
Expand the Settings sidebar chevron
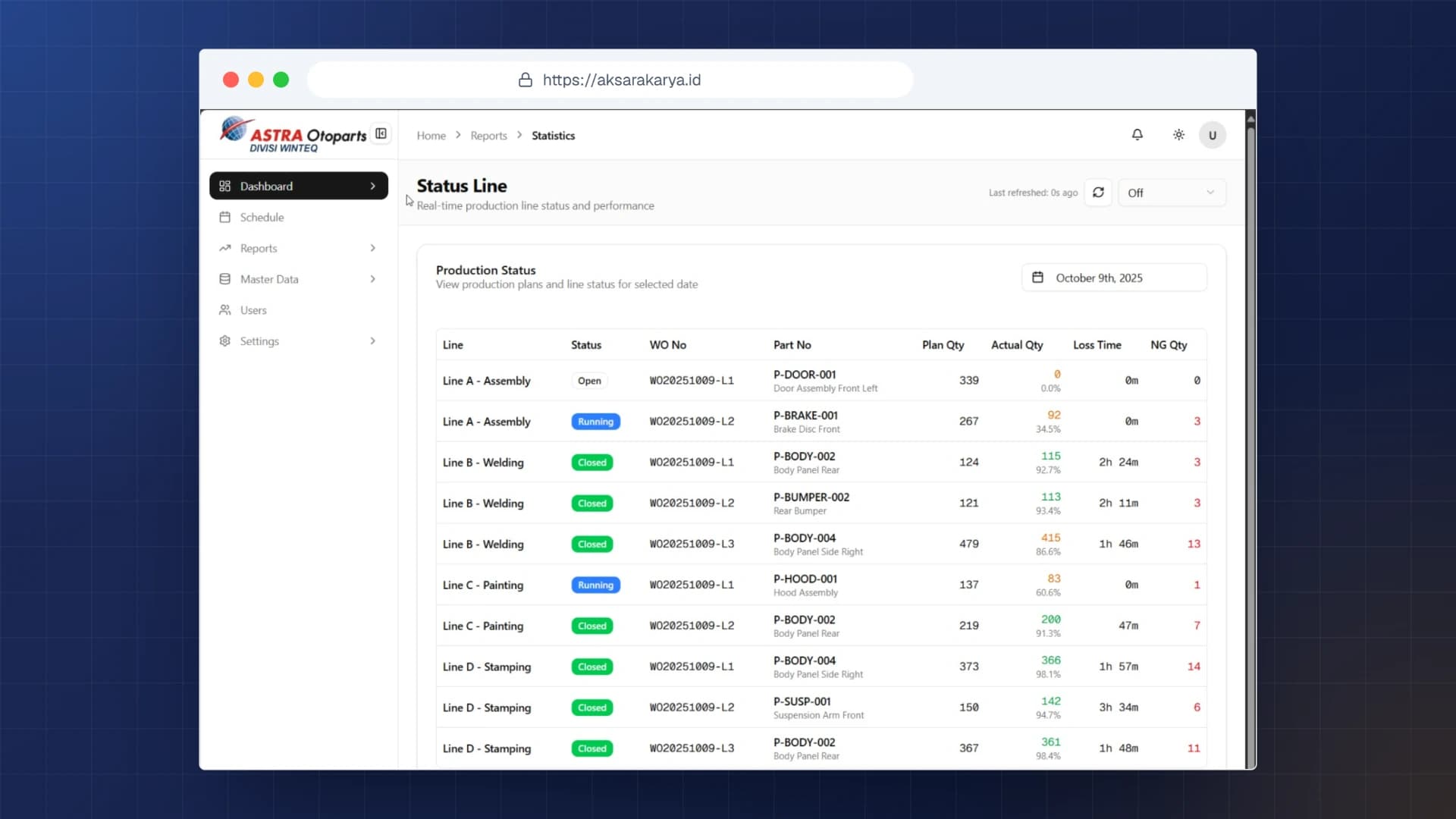click(372, 341)
